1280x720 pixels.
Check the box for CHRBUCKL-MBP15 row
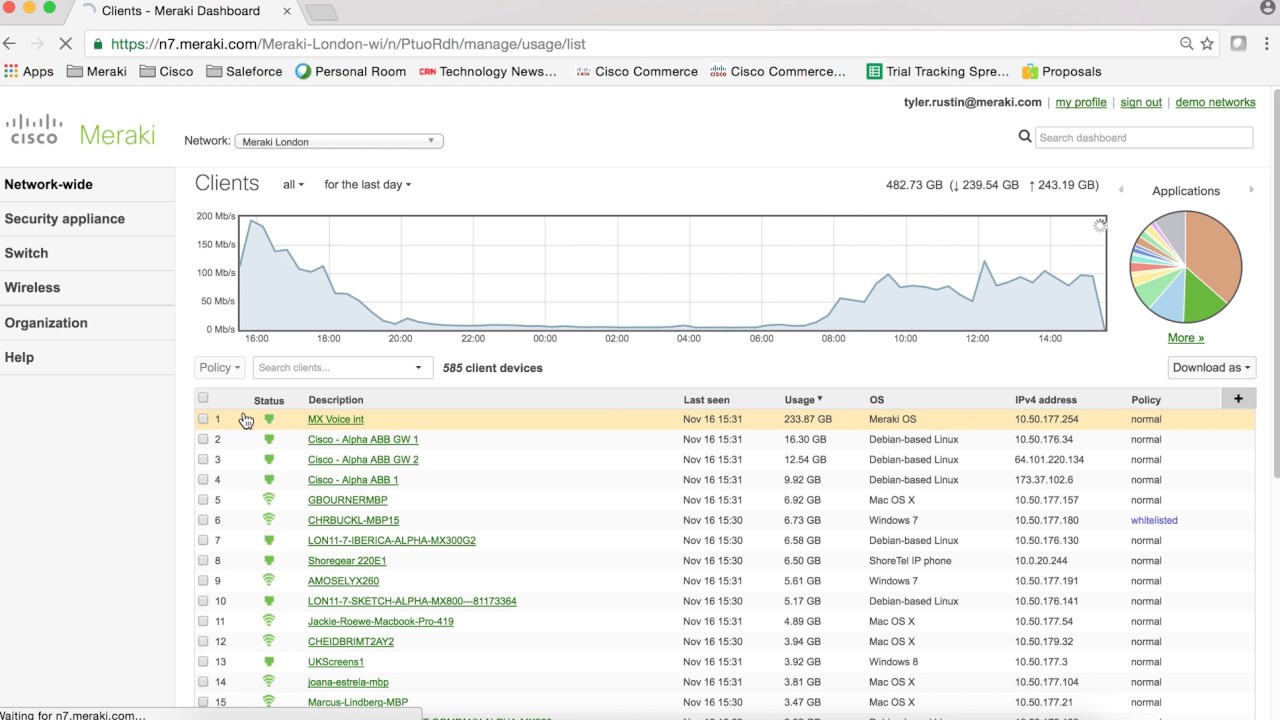click(x=203, y=520)
